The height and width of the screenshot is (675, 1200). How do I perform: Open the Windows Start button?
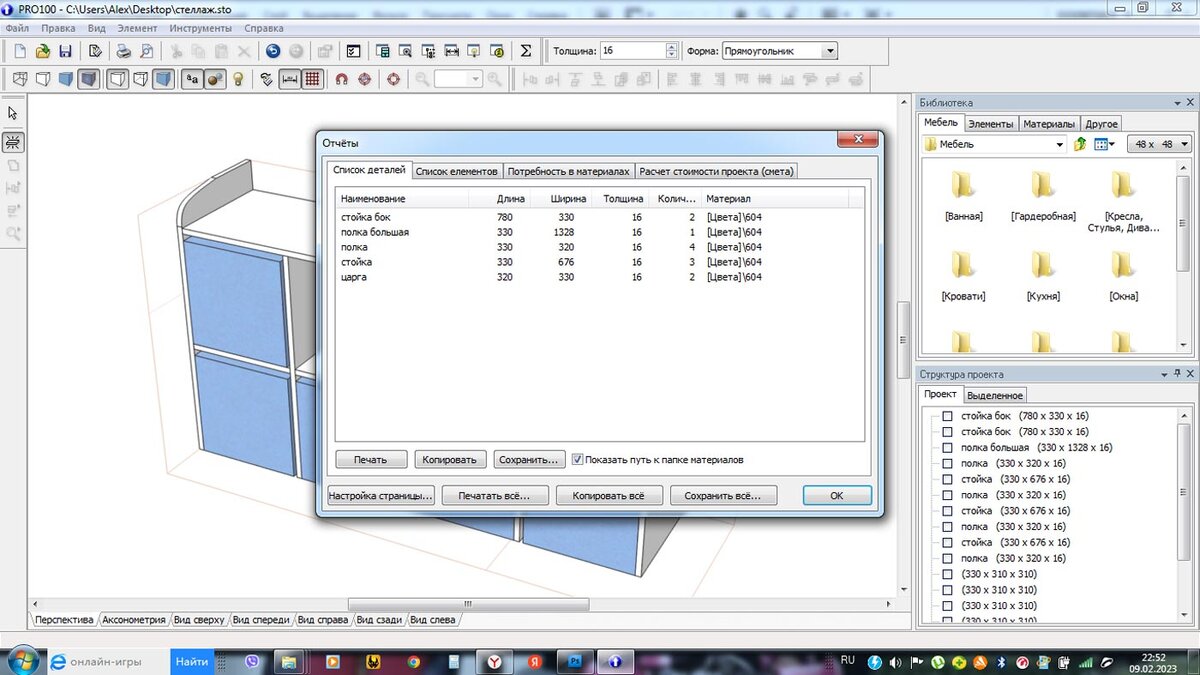click(x=22, y=661)
